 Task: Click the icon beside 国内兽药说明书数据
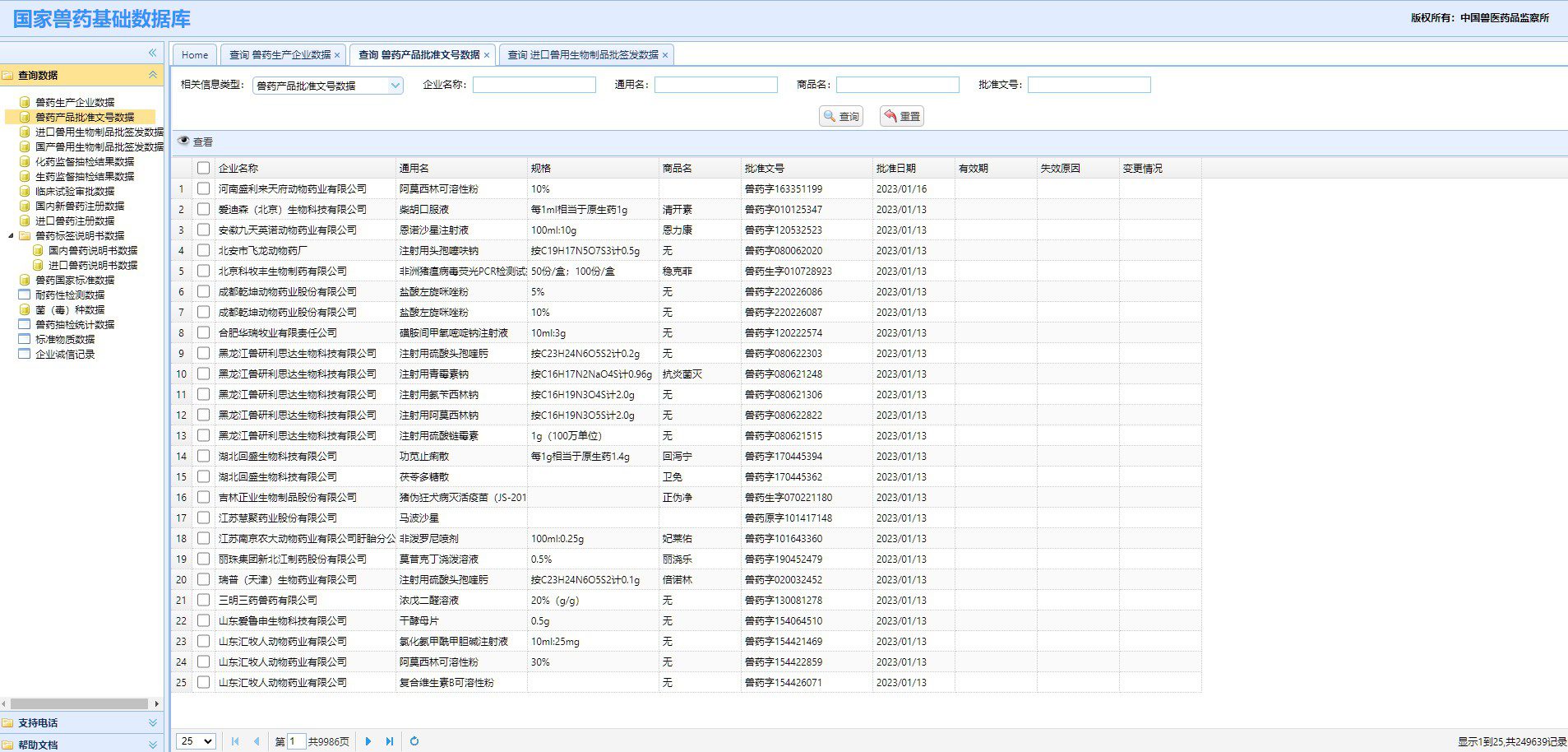click(x=38, y=250)
